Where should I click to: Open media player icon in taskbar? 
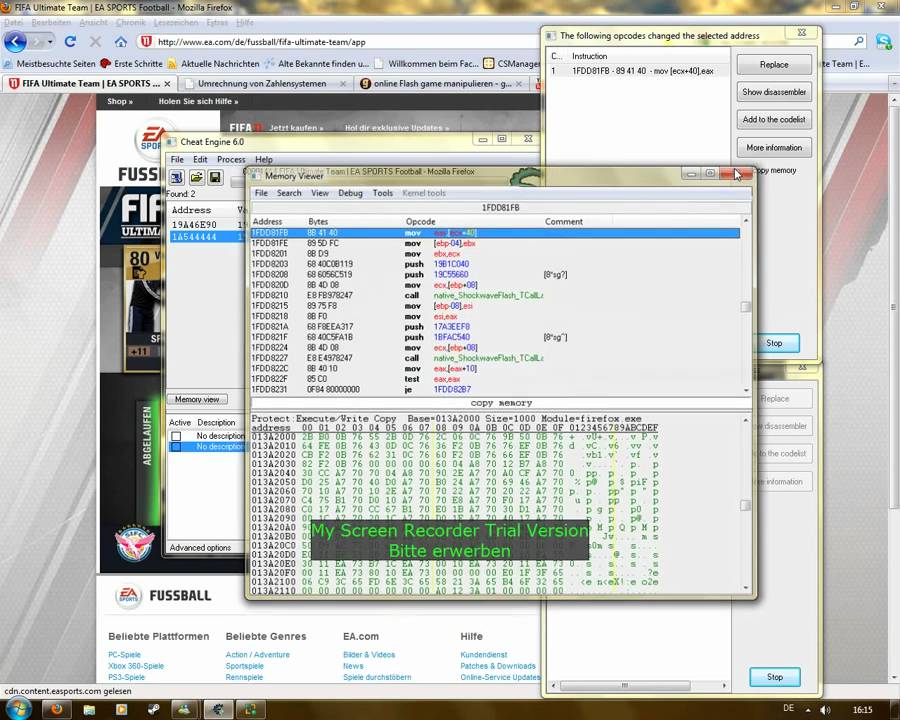pos(121,710)
